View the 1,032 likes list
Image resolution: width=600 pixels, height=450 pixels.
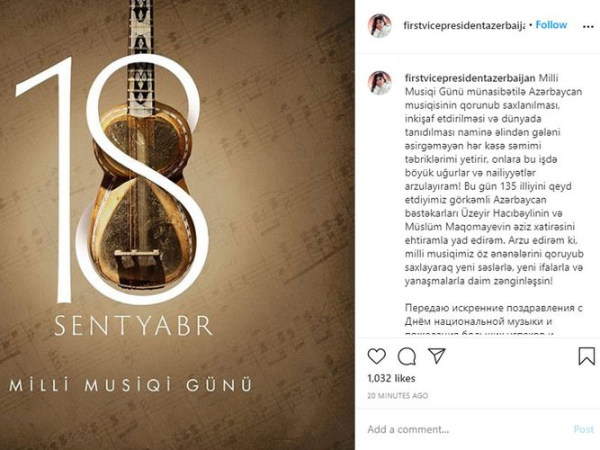[391, 378]
